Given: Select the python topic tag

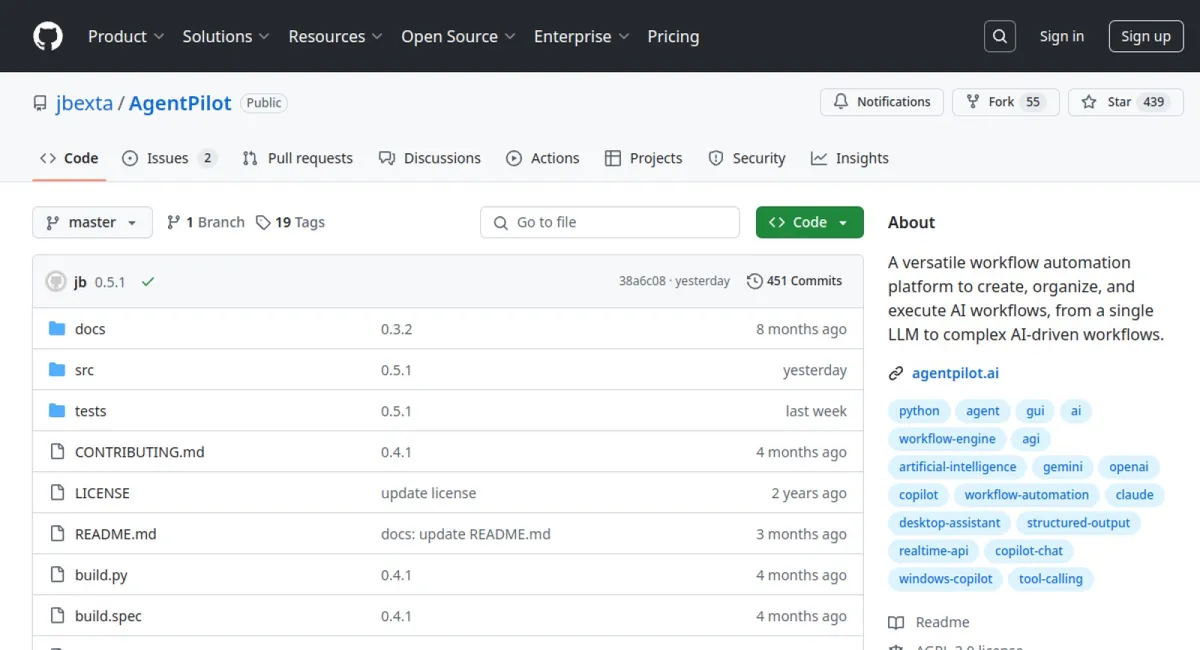Looking at the screenshot, I should (919, 411).
